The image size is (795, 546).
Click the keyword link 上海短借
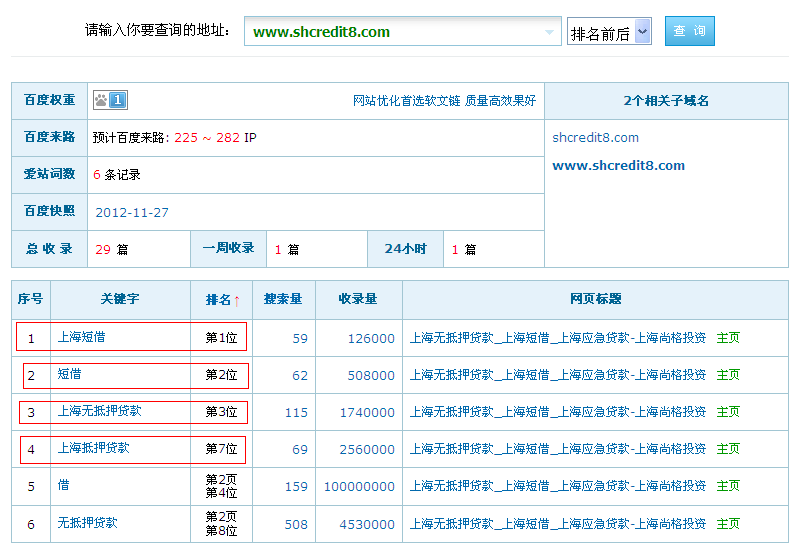coord(81,337)
